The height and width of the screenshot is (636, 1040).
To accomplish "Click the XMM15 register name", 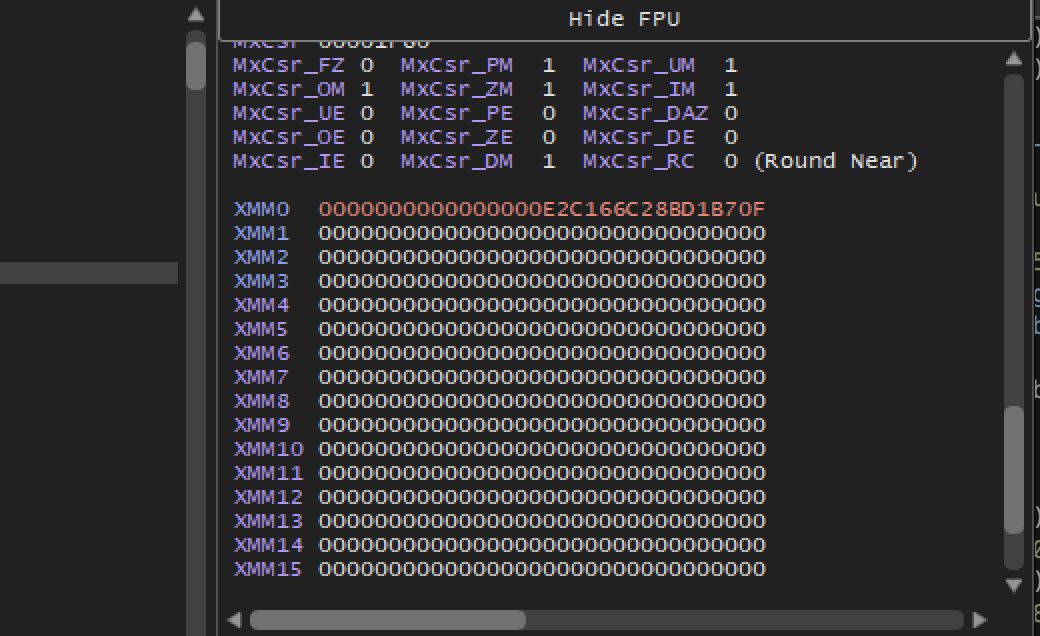I will (x=268, y=569).
